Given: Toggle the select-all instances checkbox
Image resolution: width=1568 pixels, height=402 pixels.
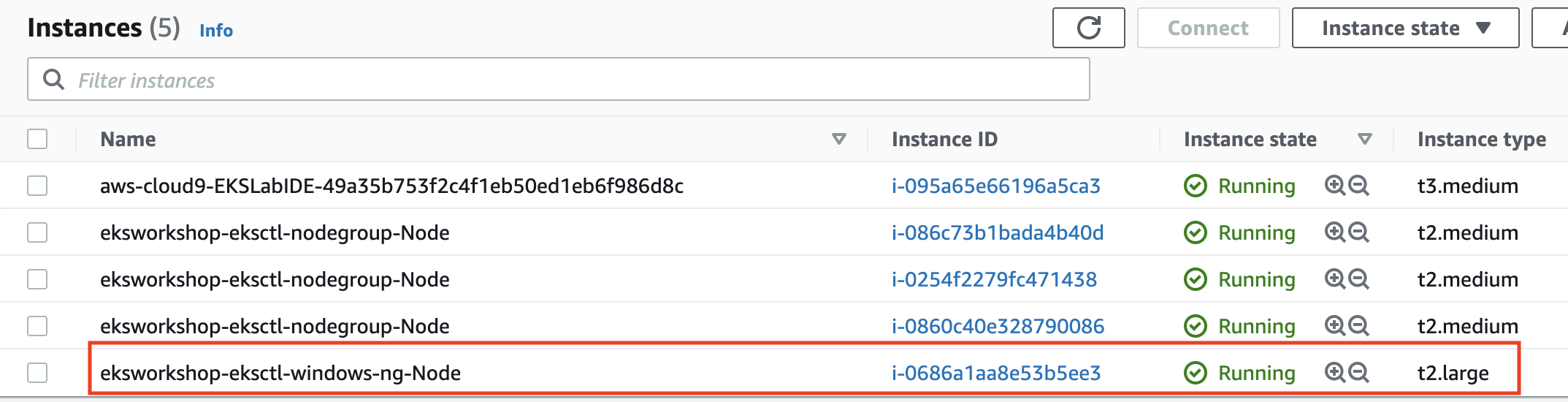Looking at the screenshot, I should (x=37, y=139).
